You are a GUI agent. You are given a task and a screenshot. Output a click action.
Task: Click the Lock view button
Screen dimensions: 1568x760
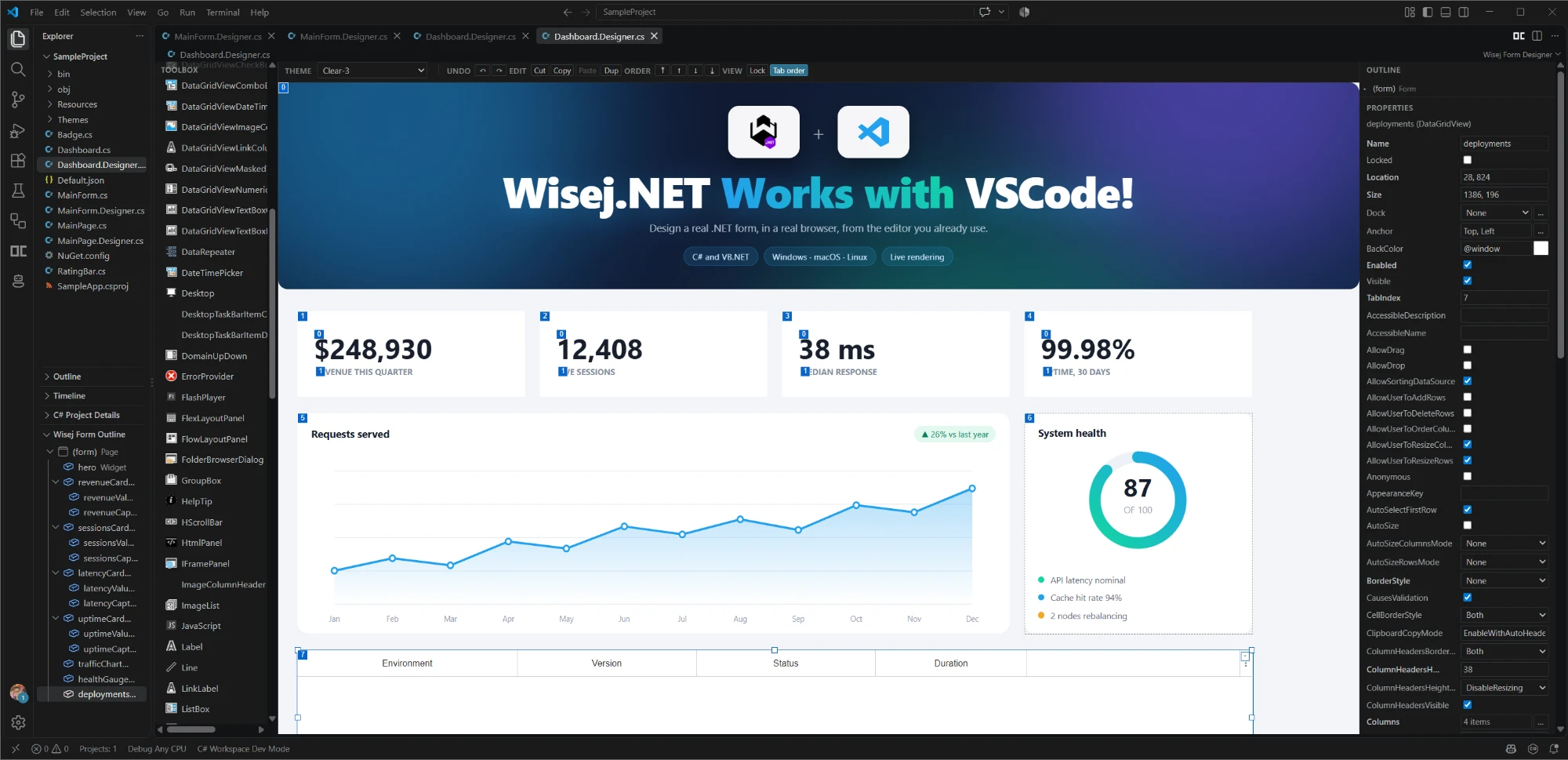coord(757,71)
